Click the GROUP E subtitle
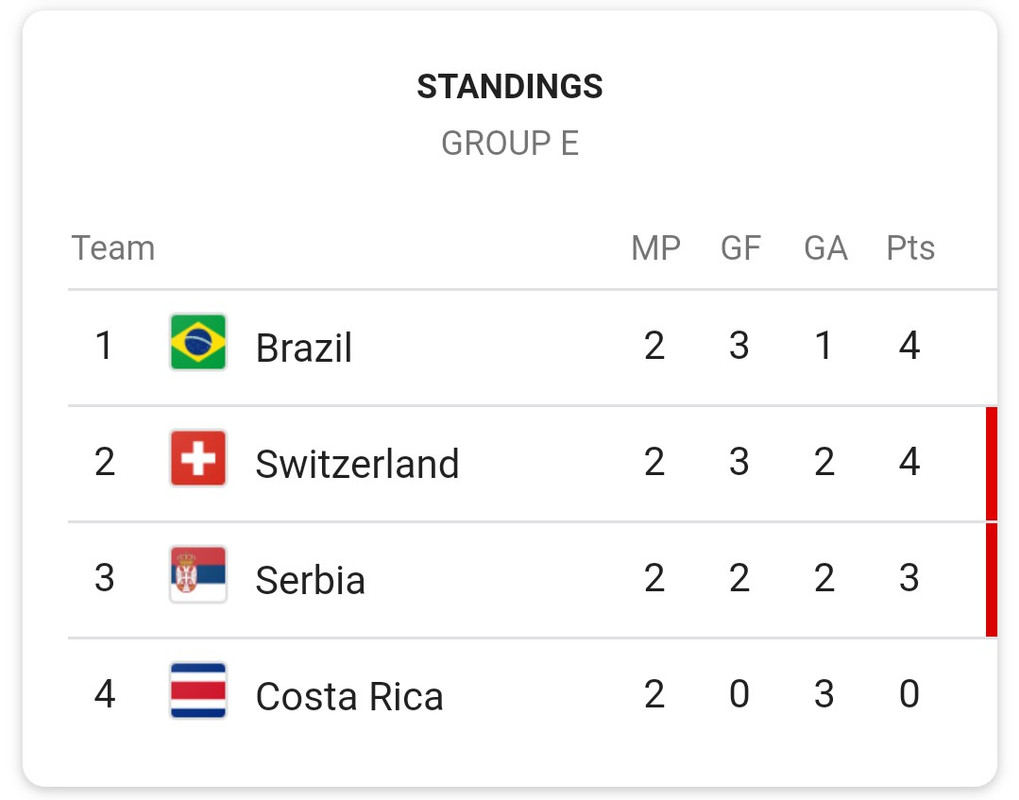Screen dimensions: 1019x800 510,143
